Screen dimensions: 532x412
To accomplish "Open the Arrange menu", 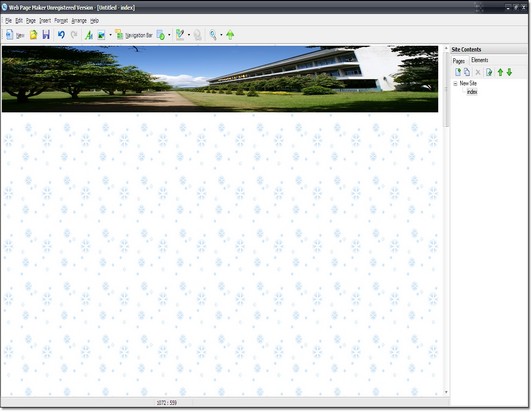I will pos(79,21).
